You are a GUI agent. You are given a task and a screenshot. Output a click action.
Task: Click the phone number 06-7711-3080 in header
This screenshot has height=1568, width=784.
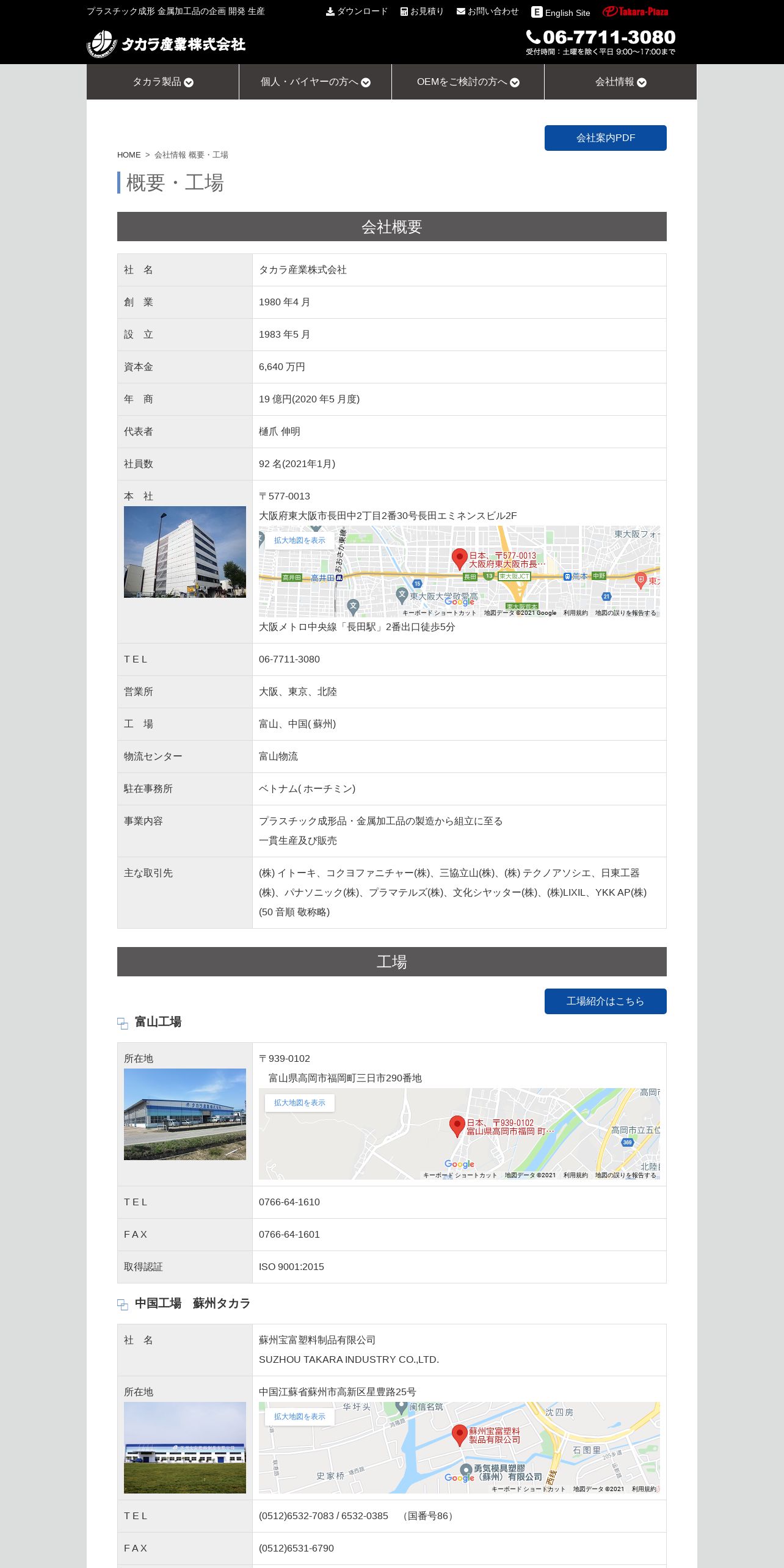click(x=609, y=37)
